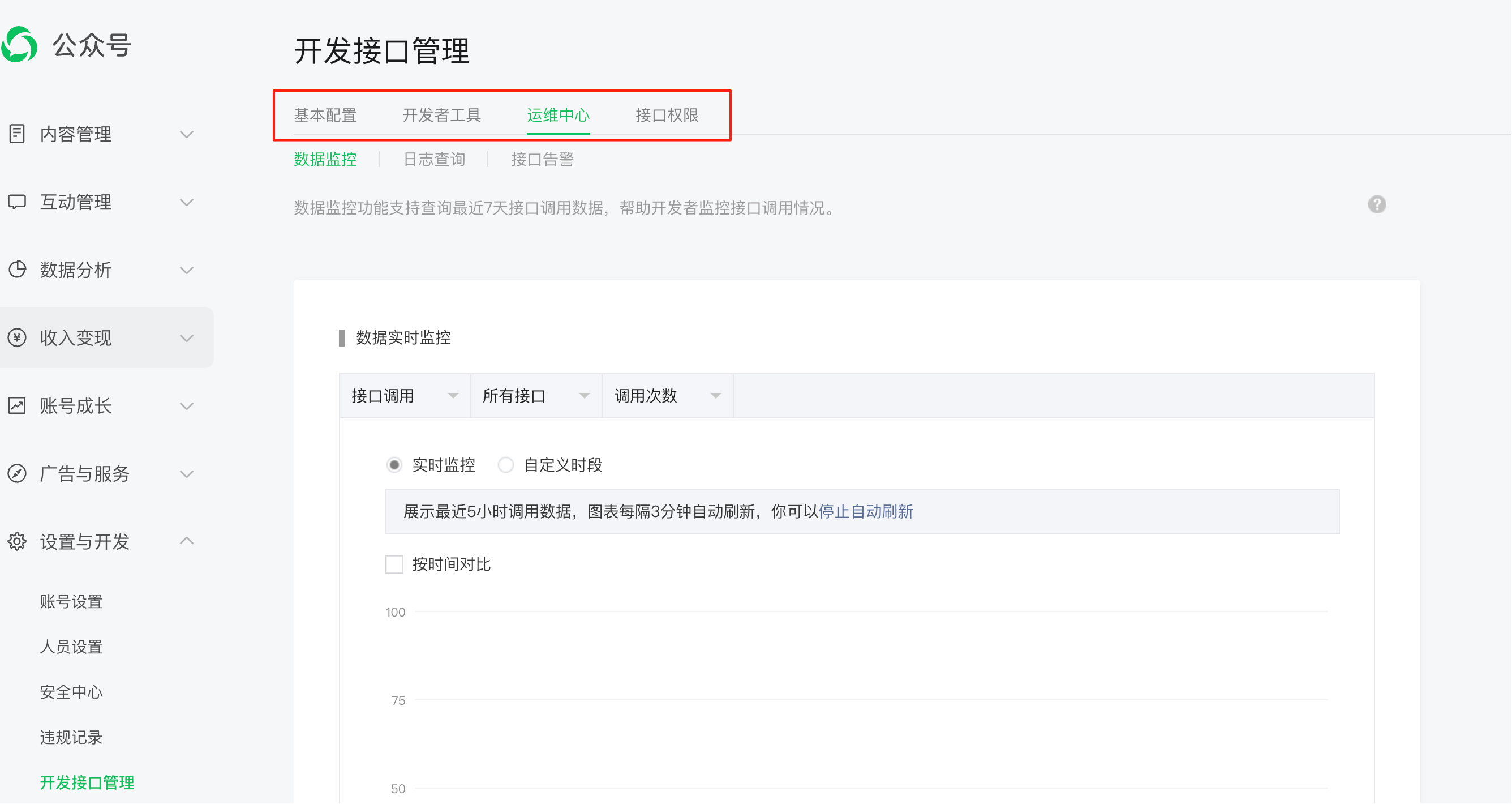Click the 收入变现 yuan coin icon

pos(17,337)
